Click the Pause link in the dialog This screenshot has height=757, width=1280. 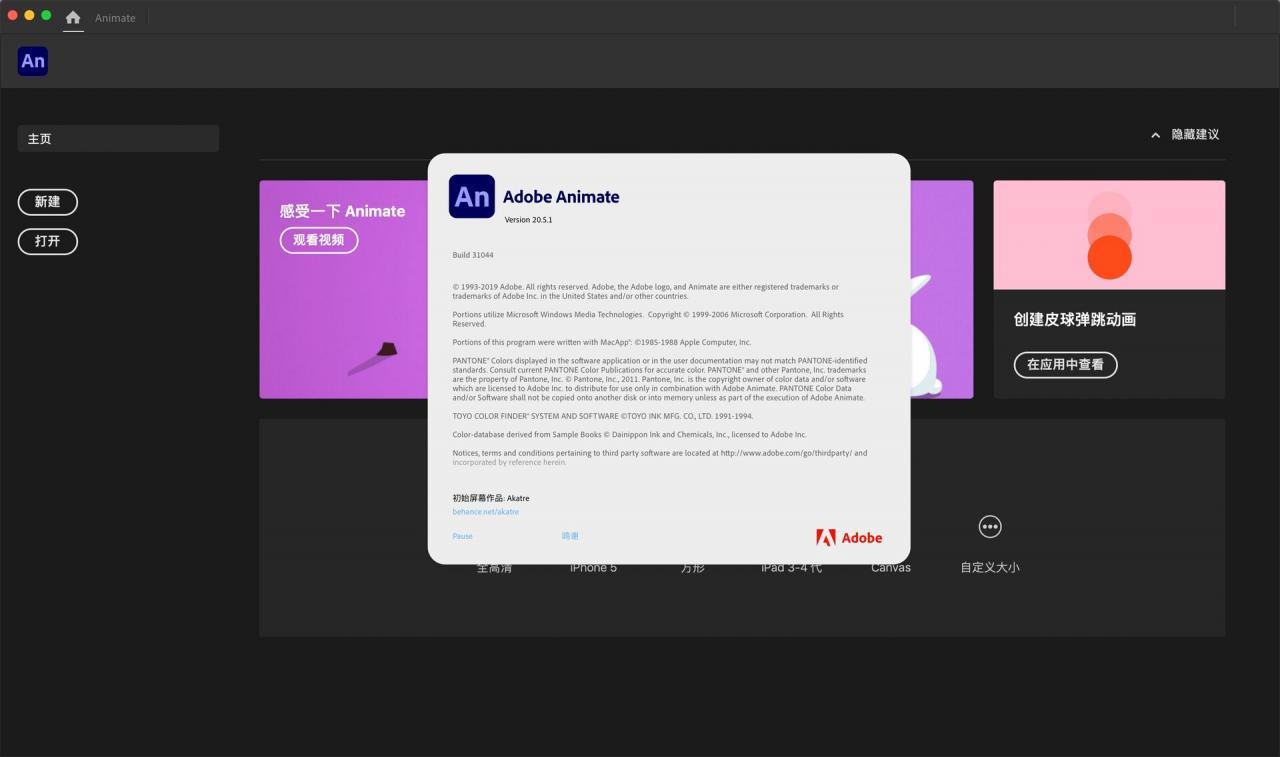(462, 536)
